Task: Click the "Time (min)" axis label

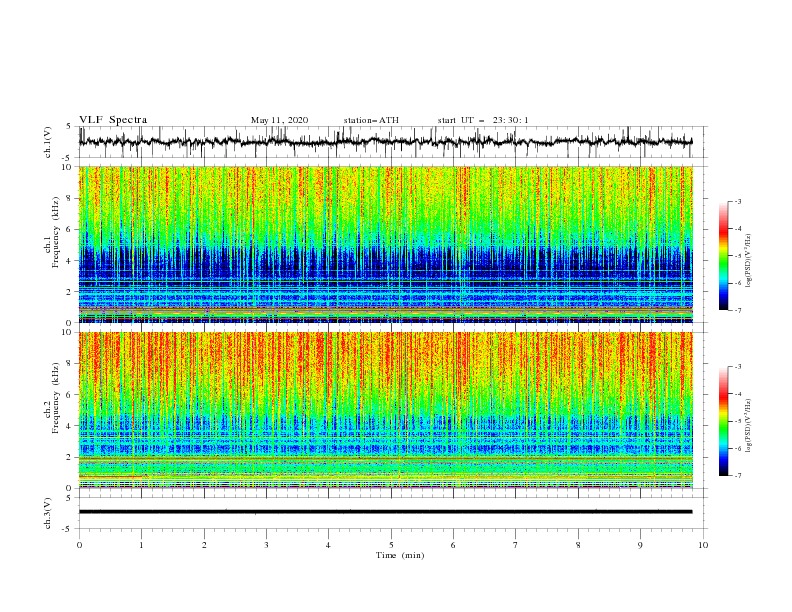Action: point(400,555)
